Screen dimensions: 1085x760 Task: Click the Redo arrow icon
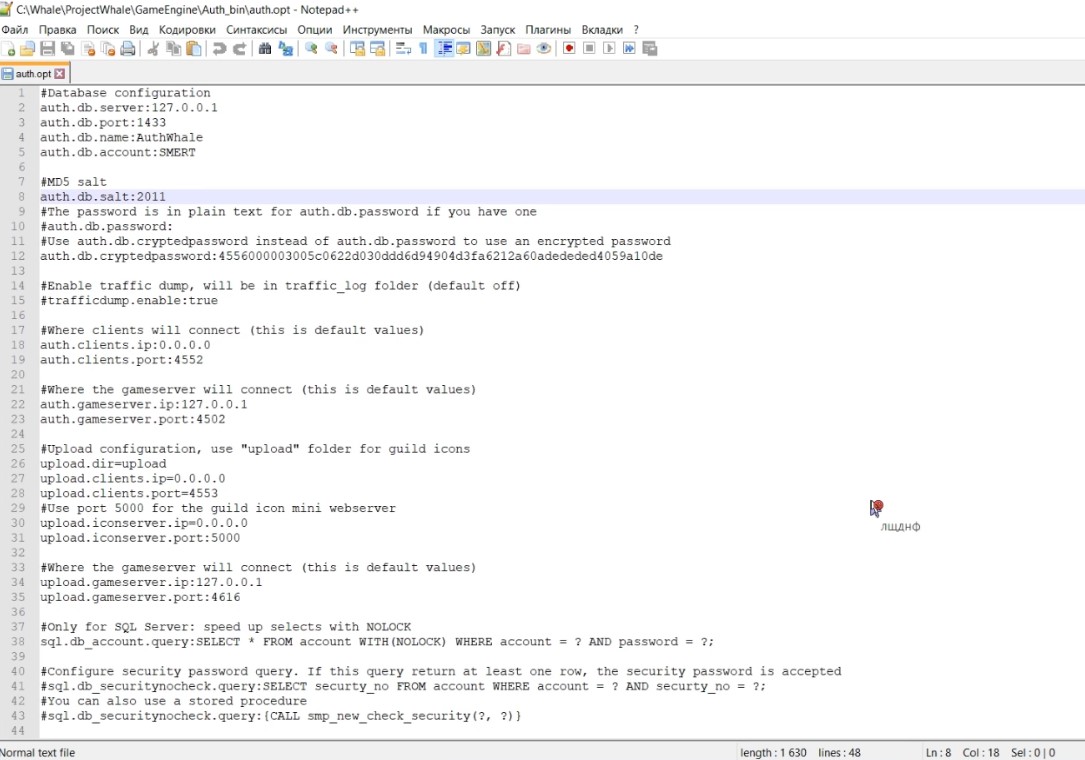(239, 48)
